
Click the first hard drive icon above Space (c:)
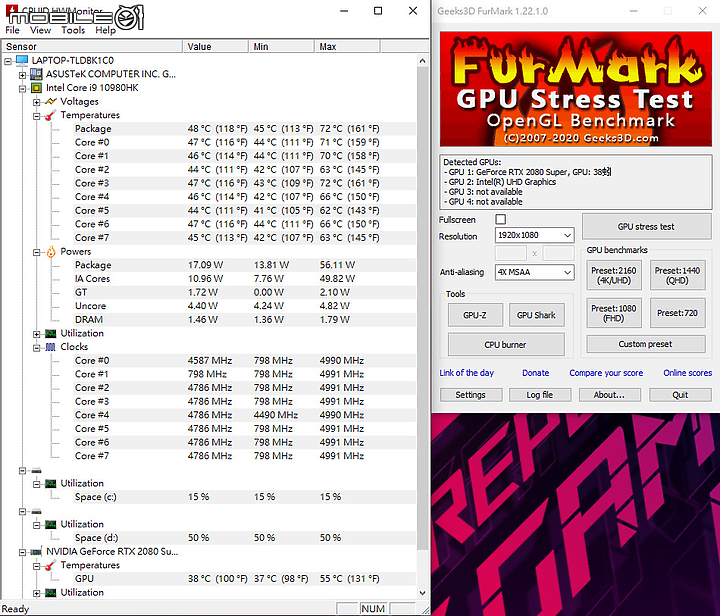point(36,470)
